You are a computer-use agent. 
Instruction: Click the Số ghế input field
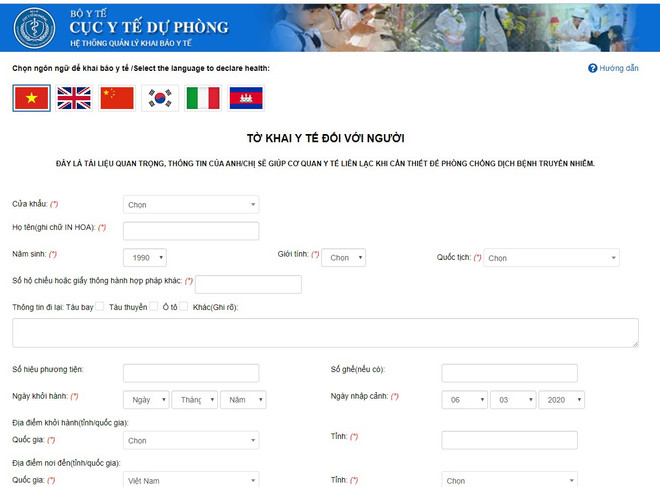click(510, 373)
